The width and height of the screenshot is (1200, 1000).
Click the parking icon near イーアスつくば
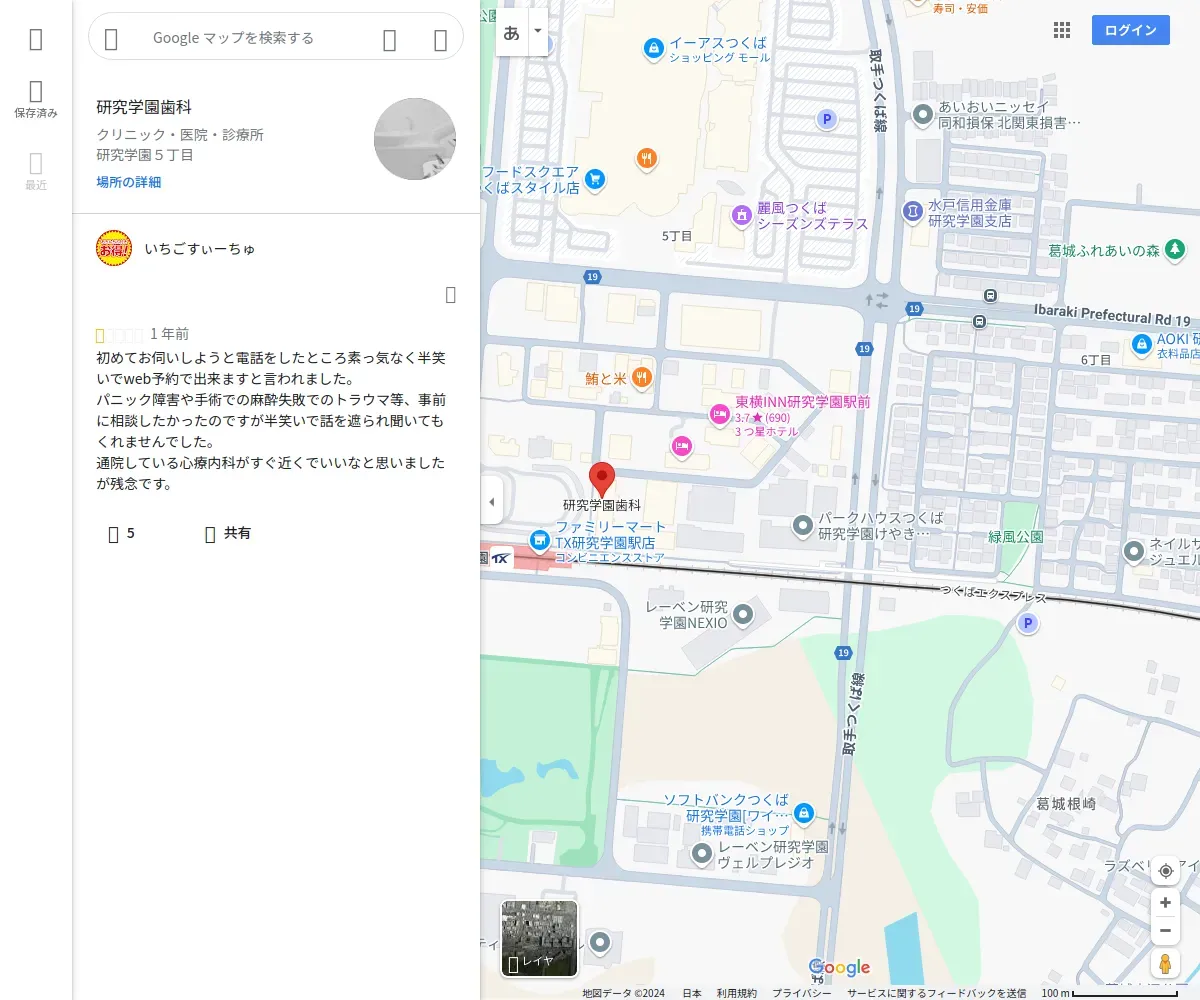coord(826,120)
